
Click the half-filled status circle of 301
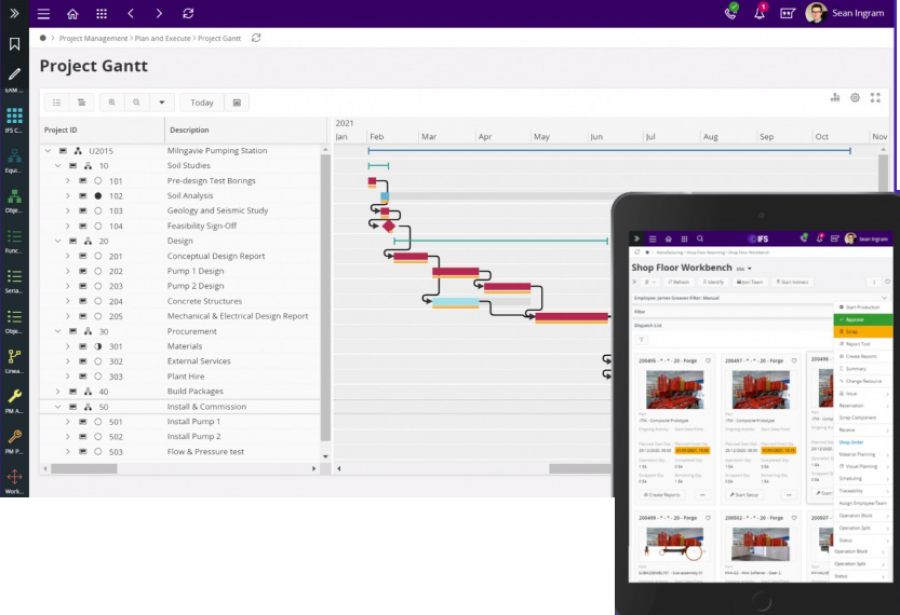(x=98, y=346)
